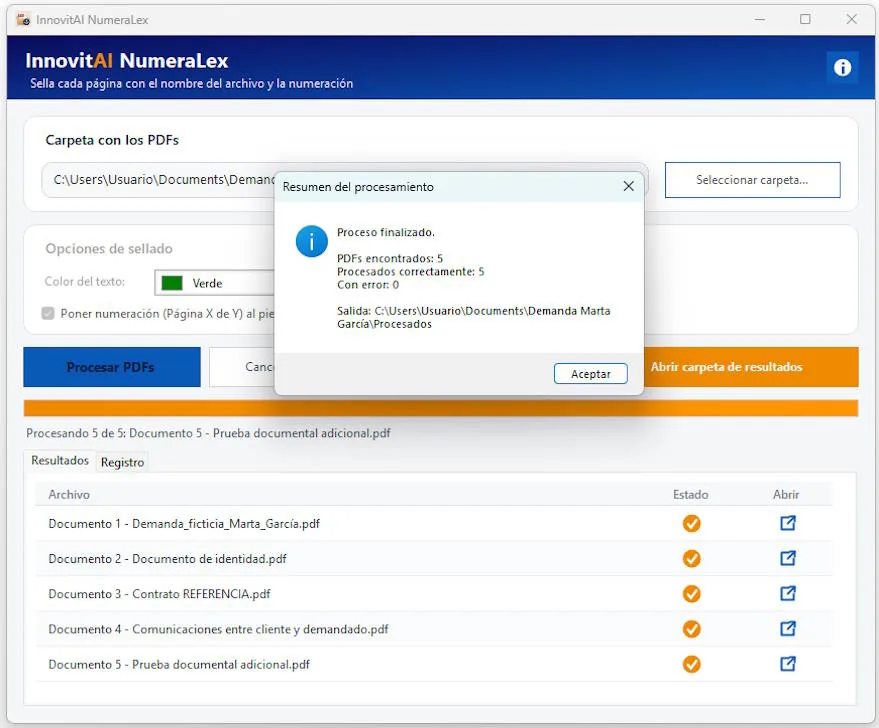Click the Estado column header
The image size is (879, 728).
click(x=691, y=494)
